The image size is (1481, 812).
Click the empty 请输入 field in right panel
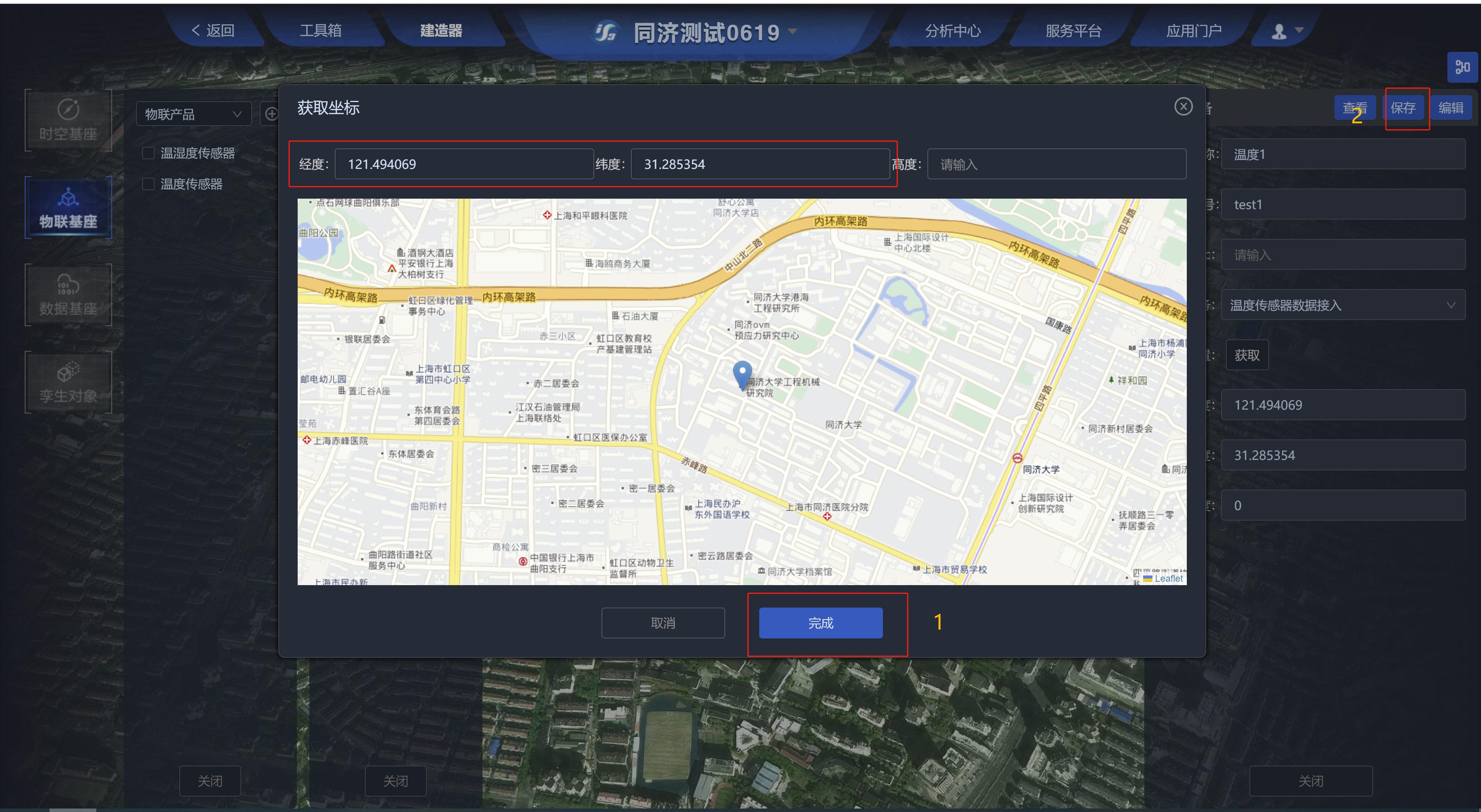coord(1343,255)
